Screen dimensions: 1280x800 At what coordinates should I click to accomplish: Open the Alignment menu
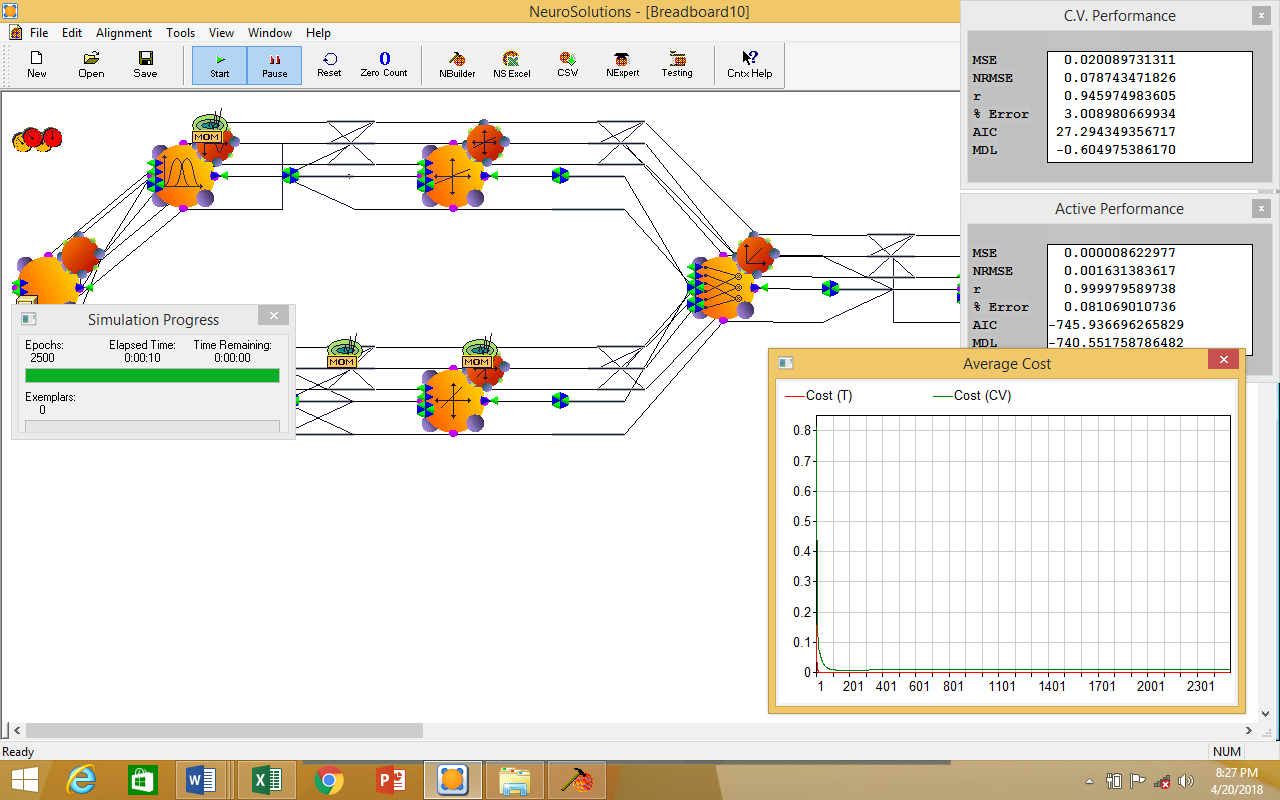(124, 33)
